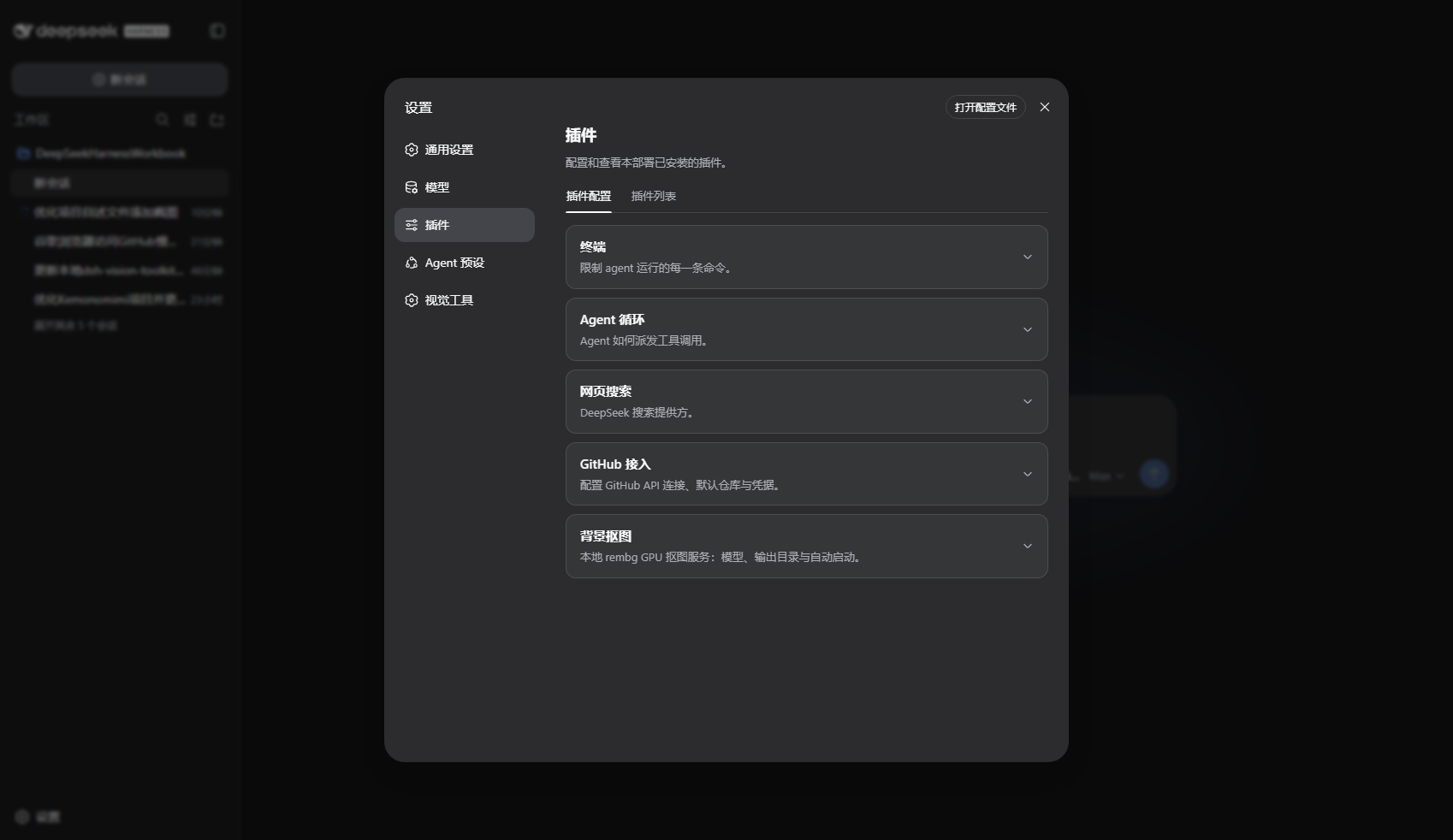Click the Vision tools icon
The width and height of the screenshot is (1453, 840).
(412, 300)
